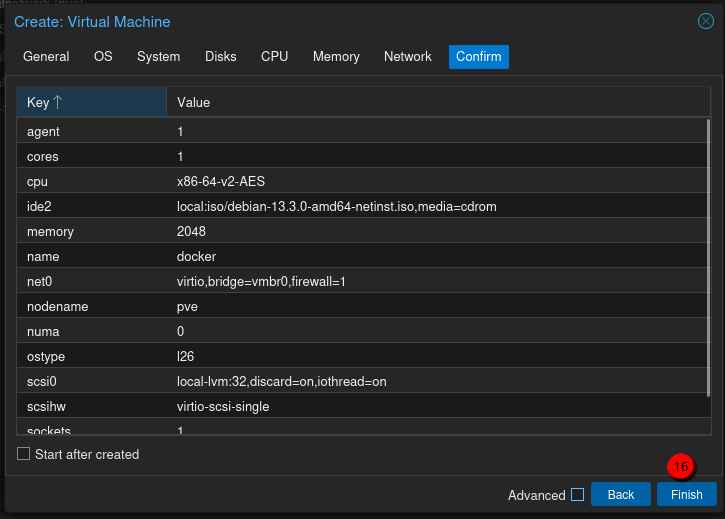This screenshot has width=725, height=519.
Task: Click the scsi0 local-lvm row
Action: 360,381
